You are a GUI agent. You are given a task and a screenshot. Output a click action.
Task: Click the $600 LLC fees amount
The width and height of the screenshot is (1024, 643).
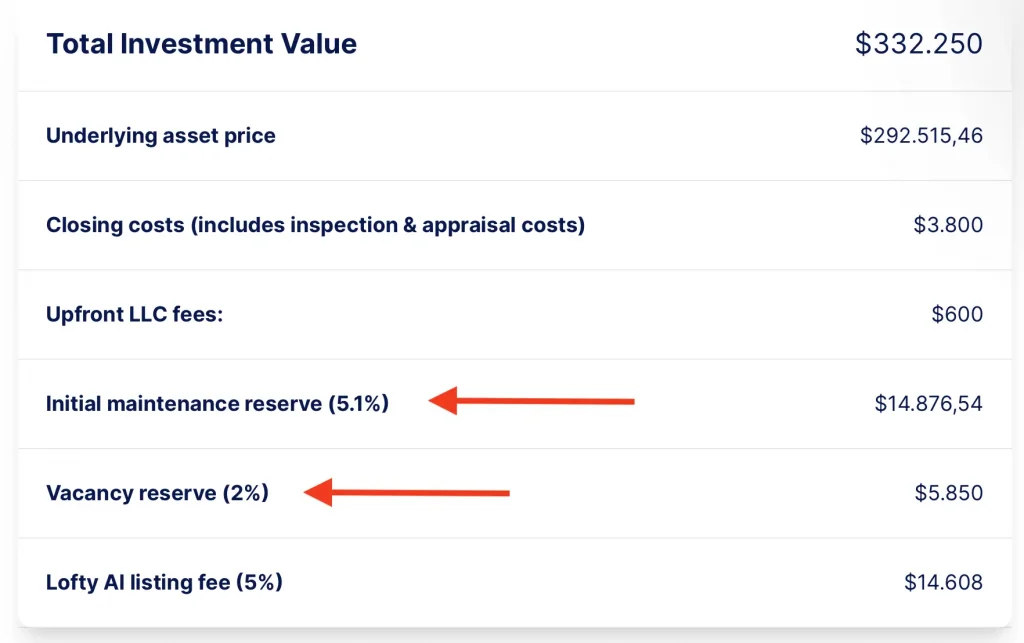click(x=957, y=315)
